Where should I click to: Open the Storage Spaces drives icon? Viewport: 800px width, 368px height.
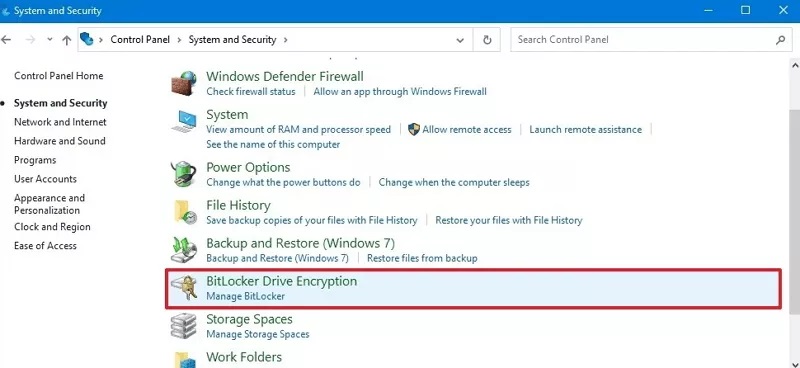(184, 326)
